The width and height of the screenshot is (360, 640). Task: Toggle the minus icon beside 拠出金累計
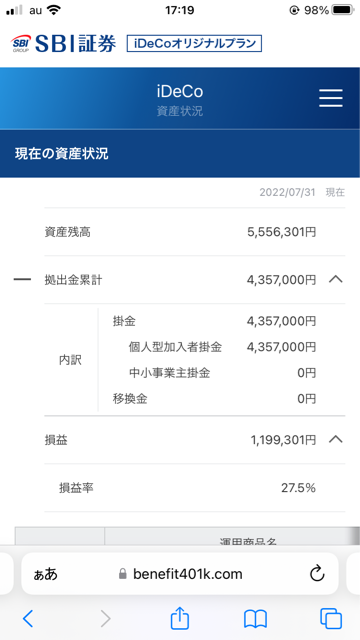(x=22, y=280)
